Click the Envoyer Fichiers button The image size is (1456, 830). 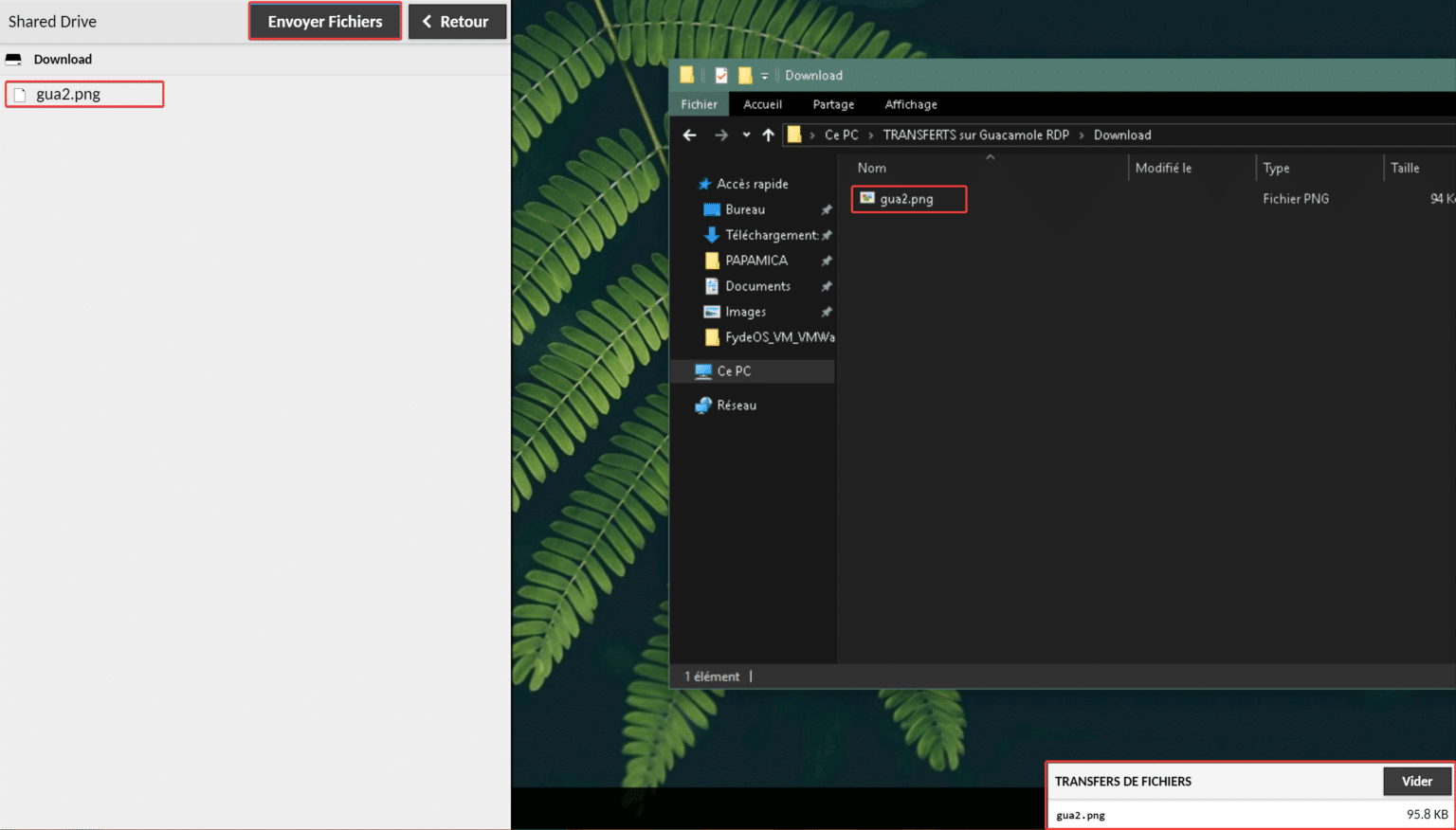coord(324,21)
